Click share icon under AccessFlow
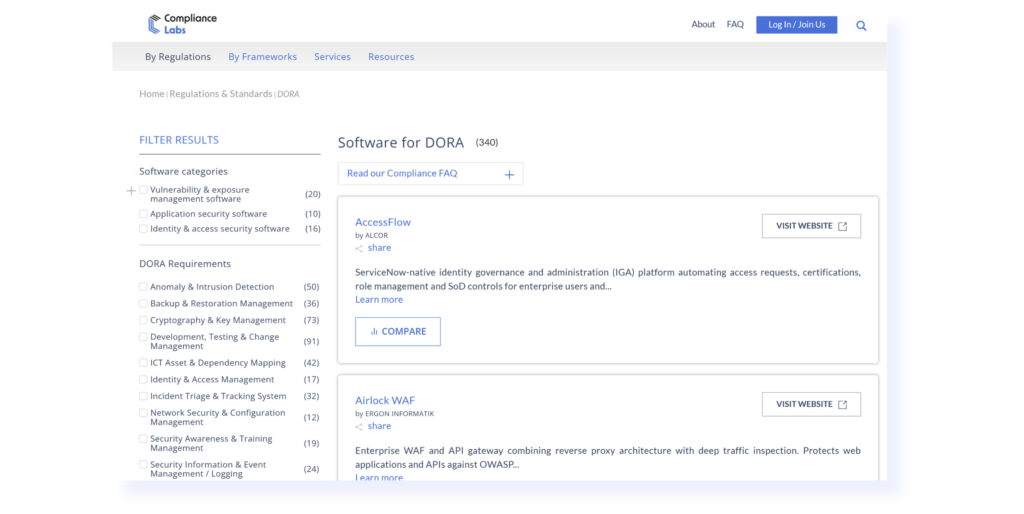Image resolution: width=1024 pixels, height=514 pixels. (x=359, y=249)
